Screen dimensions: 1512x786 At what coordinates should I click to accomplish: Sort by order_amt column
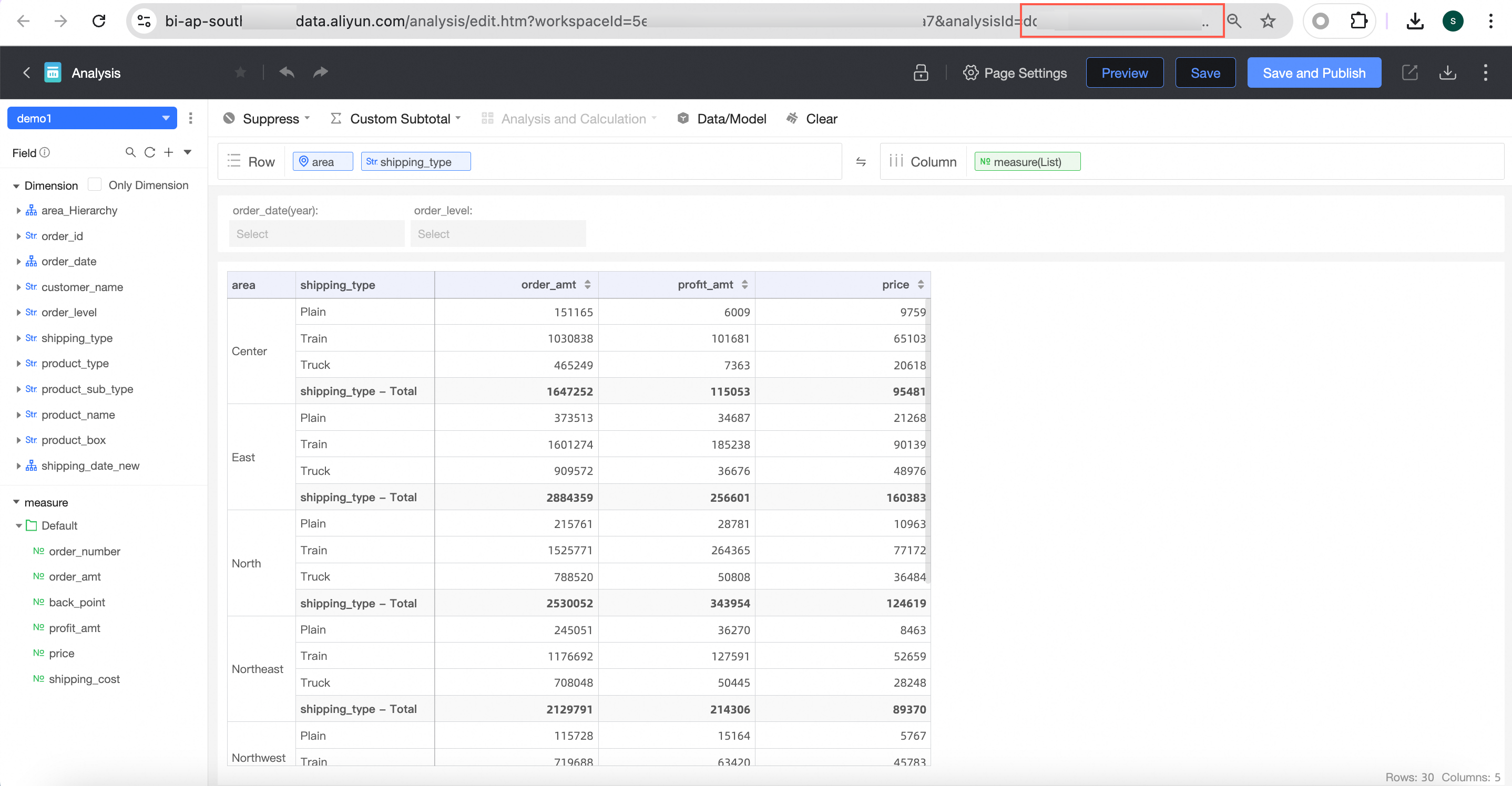(587, 285)
